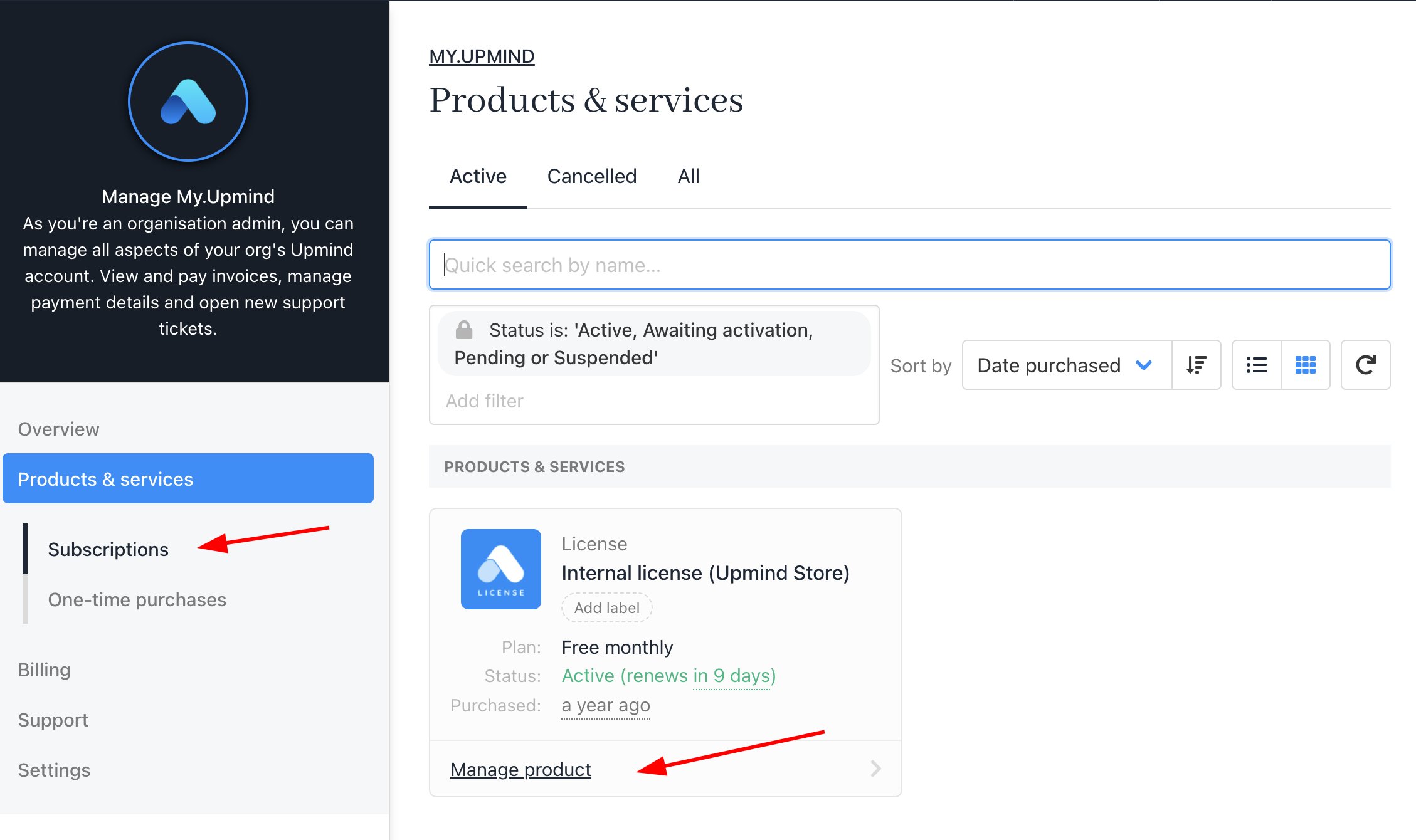Click the Upmind logo avatar in sidebar
The height and width of the screenshot is (840, 1416).
[188, 102]
